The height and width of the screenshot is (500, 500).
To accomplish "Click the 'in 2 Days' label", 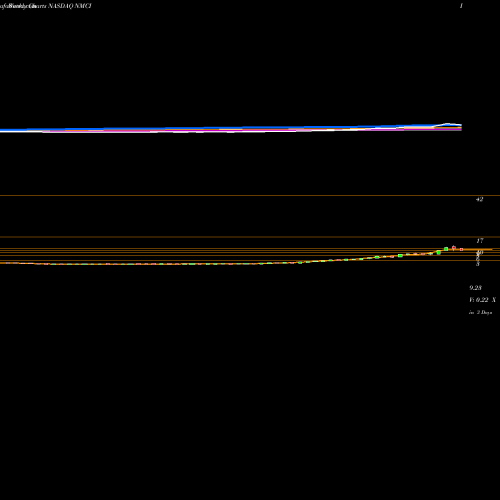I will click(x=481, y=312).
